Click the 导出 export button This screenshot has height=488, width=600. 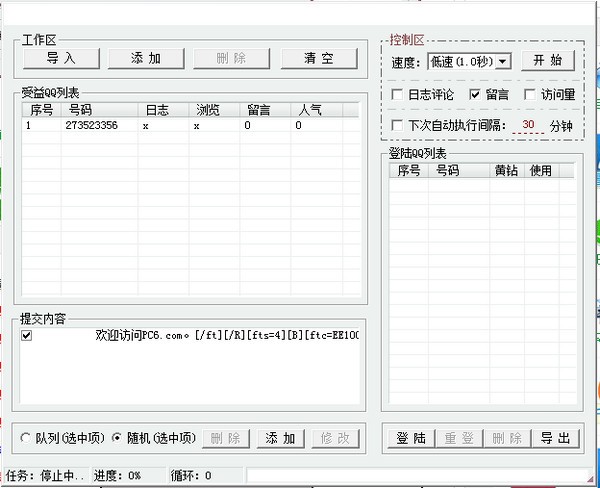[555, 438]
